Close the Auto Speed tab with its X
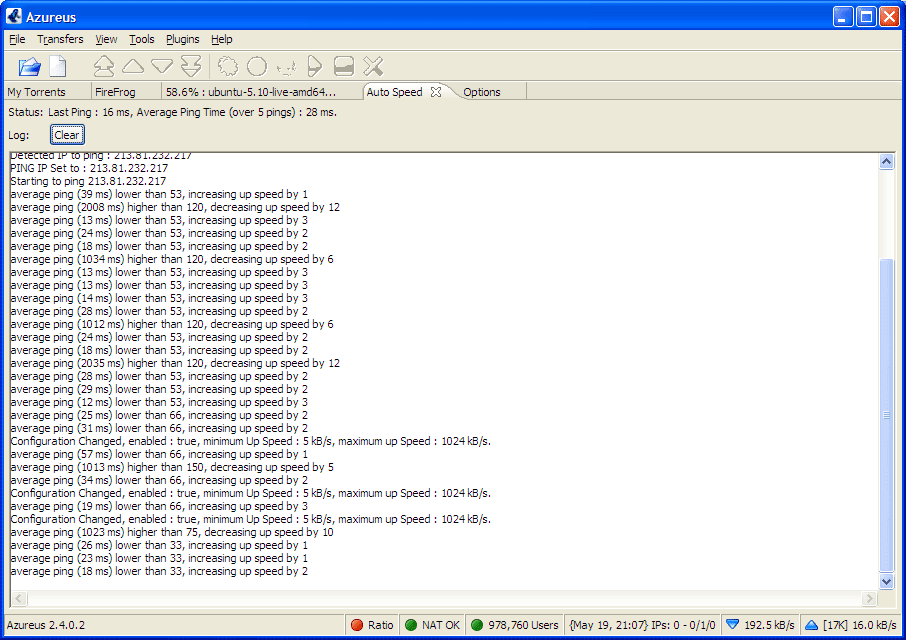 tap(436, 92)
